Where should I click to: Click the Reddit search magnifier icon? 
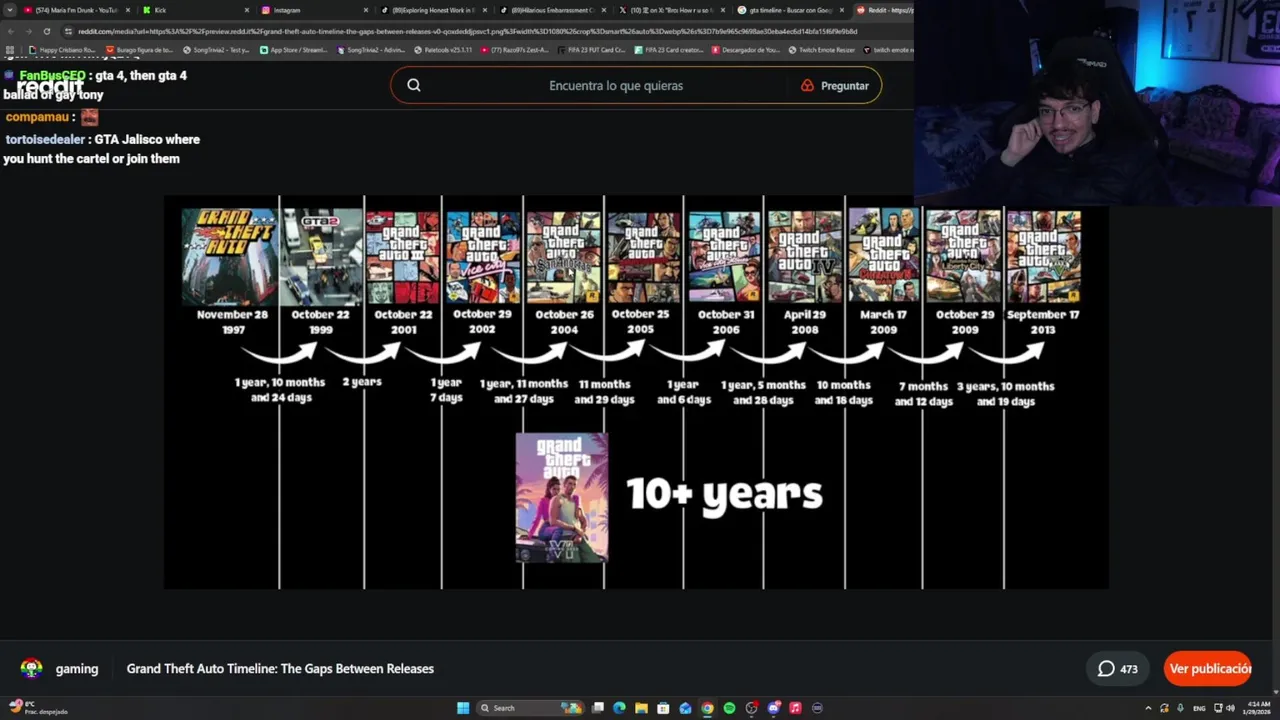click(x=414, y=85)
